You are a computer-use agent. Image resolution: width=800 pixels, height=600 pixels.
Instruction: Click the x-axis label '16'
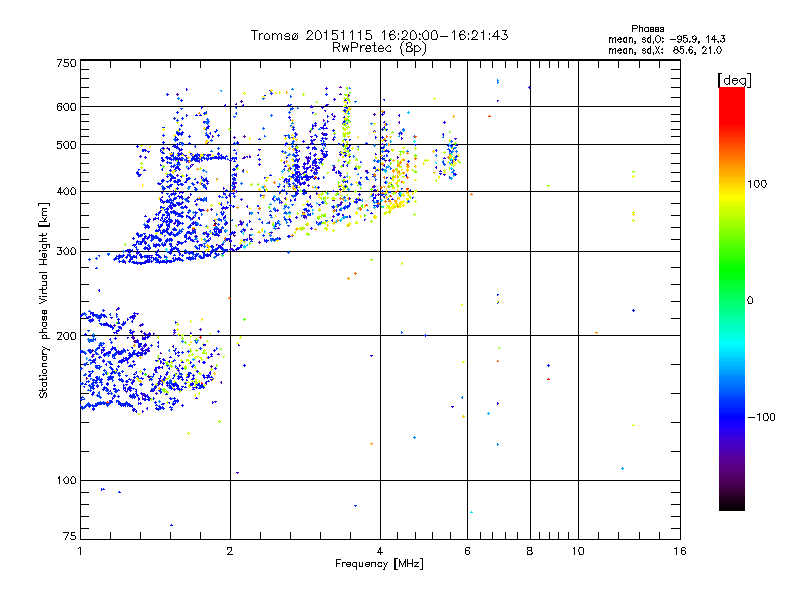(680, 551)
